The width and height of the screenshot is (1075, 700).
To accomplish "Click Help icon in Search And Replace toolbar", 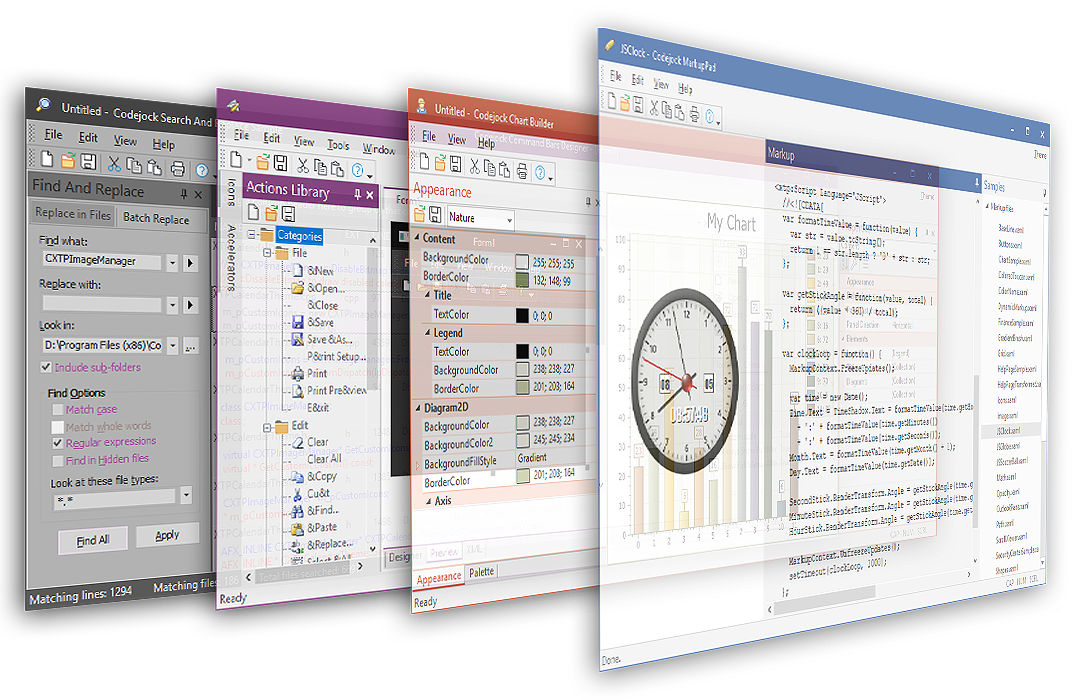I will point(202,170).
